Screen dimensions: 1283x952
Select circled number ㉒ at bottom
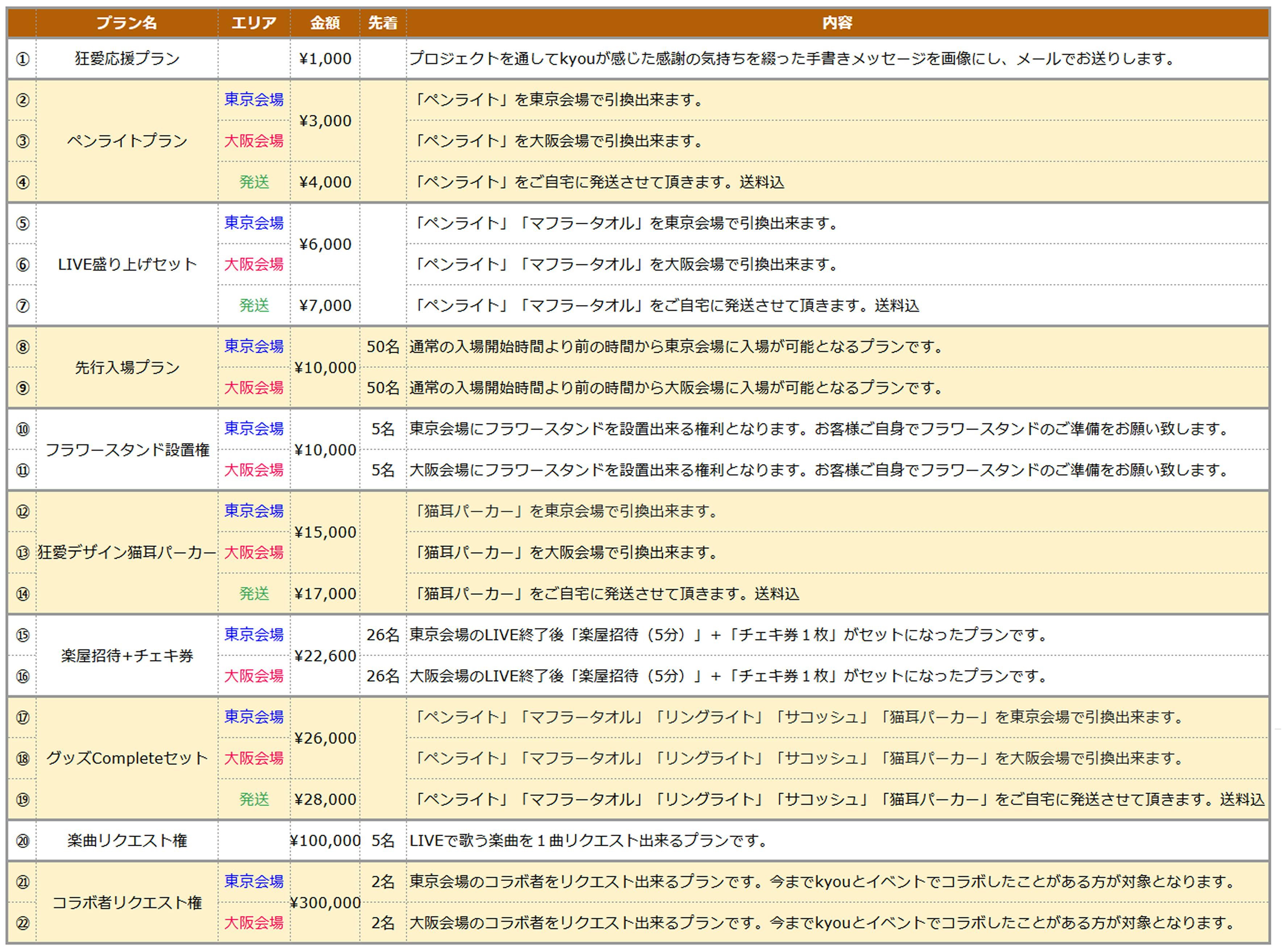click(22, 923)
